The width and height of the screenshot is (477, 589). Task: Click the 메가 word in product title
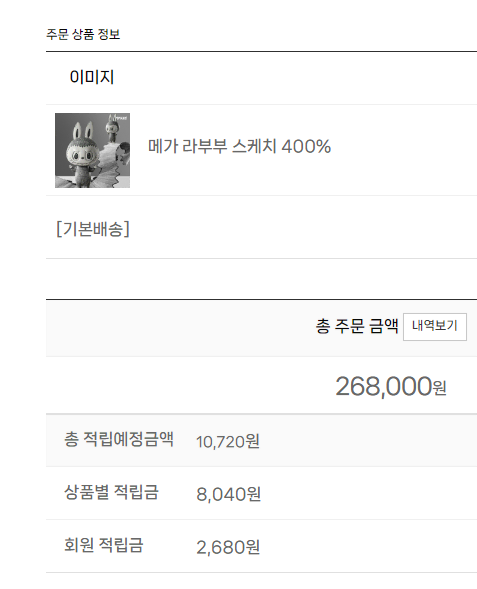[x=163, y=146]
